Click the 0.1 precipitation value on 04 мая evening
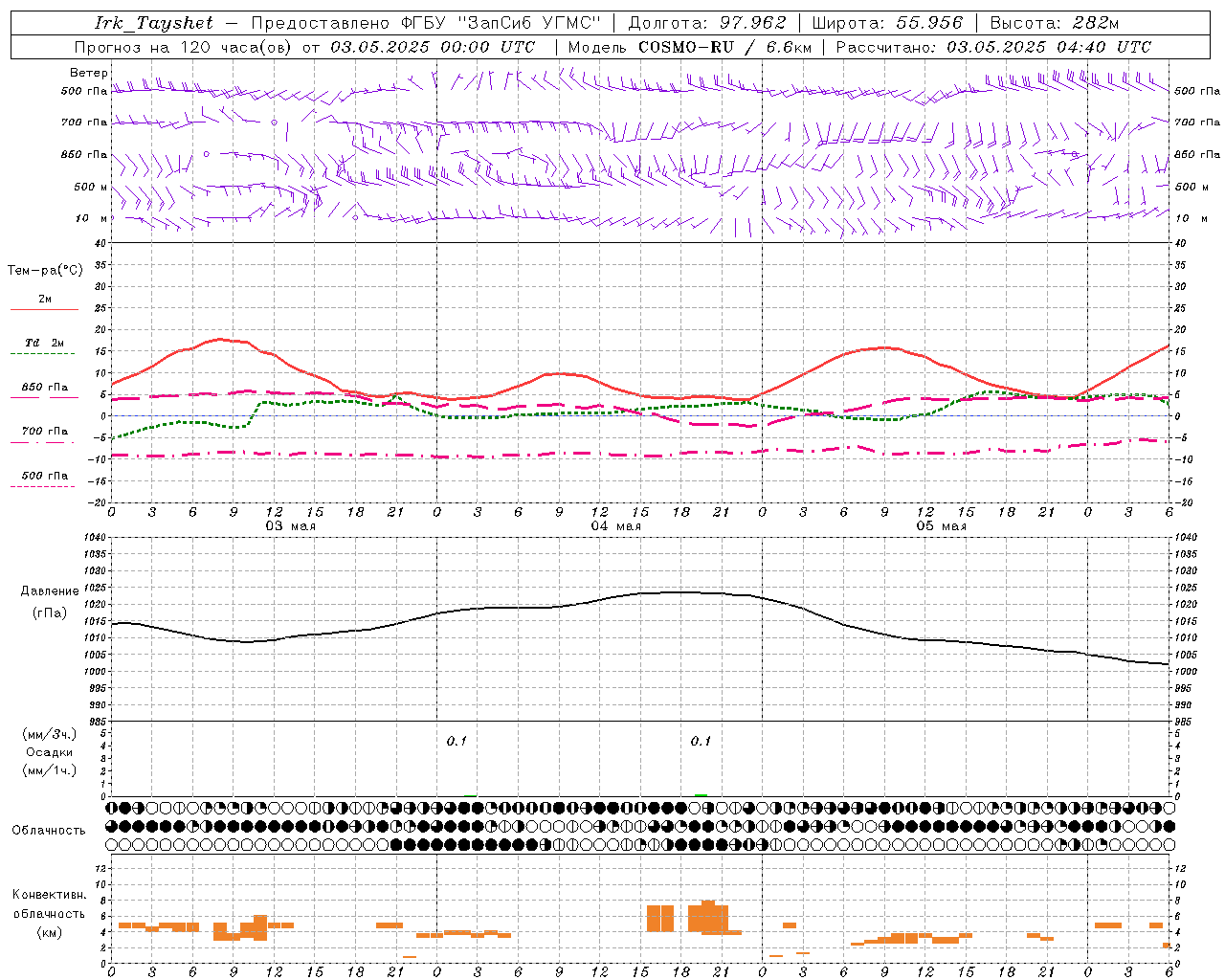This screenshot has height=980, width=1225. 701,741
